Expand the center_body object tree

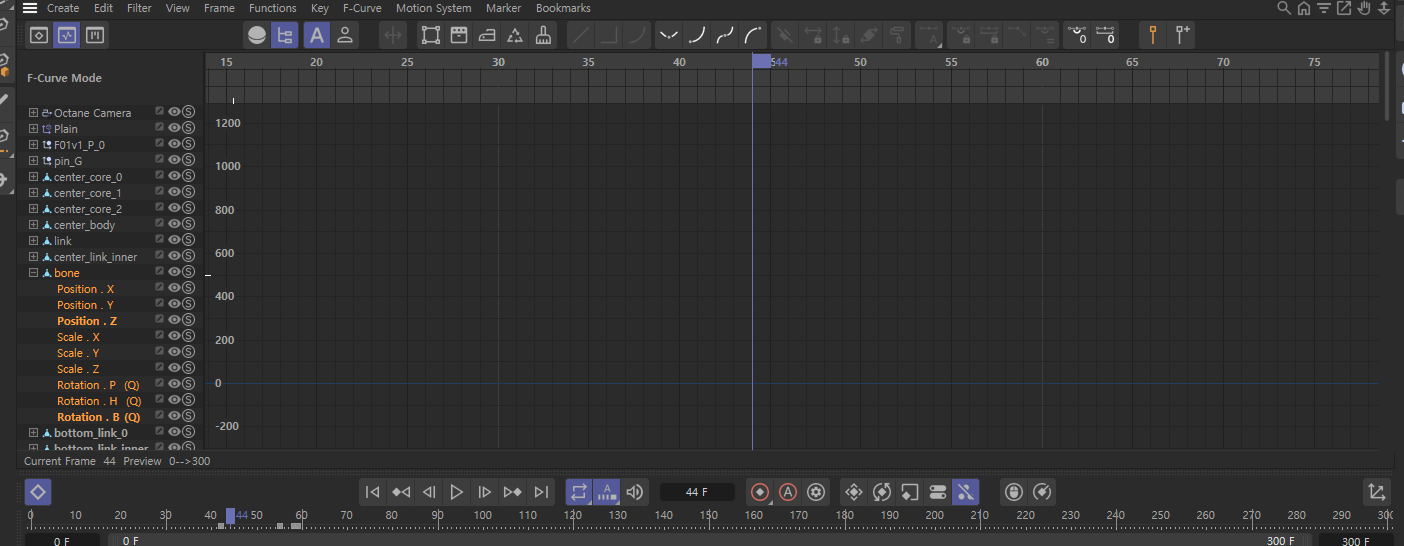point(33,225)
